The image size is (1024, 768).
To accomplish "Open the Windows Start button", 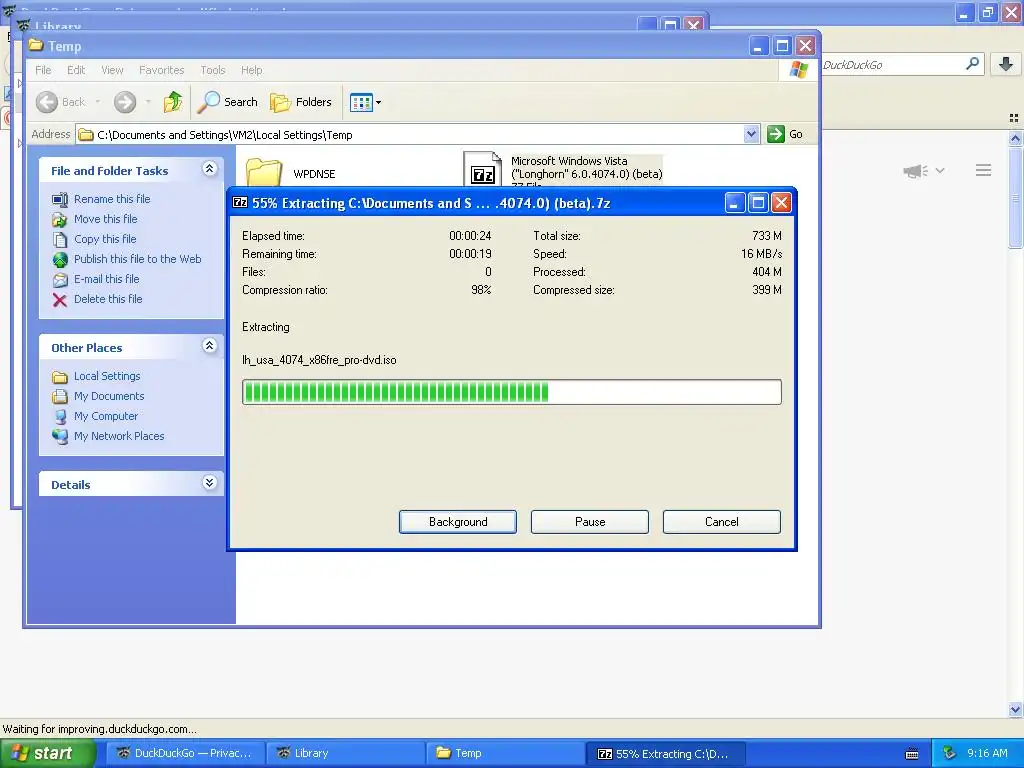I will [x=46, y=753].
